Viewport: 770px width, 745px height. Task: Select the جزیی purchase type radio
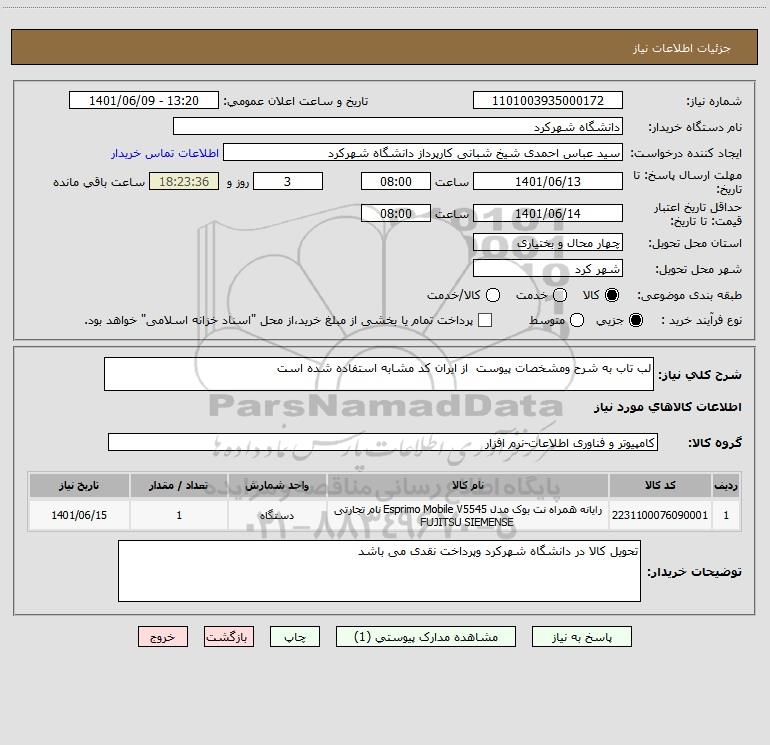pos(636,320)
